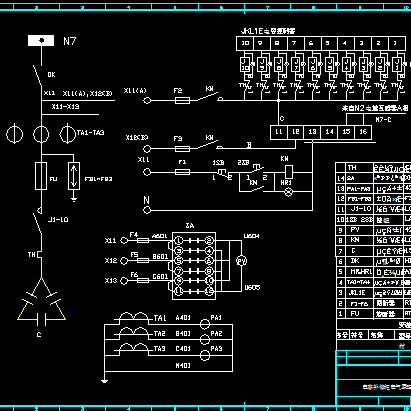Select the 1SB pushbutton label
Image resolution: width=411 pixels, height=411 pixels.
(x=218, y=163)
